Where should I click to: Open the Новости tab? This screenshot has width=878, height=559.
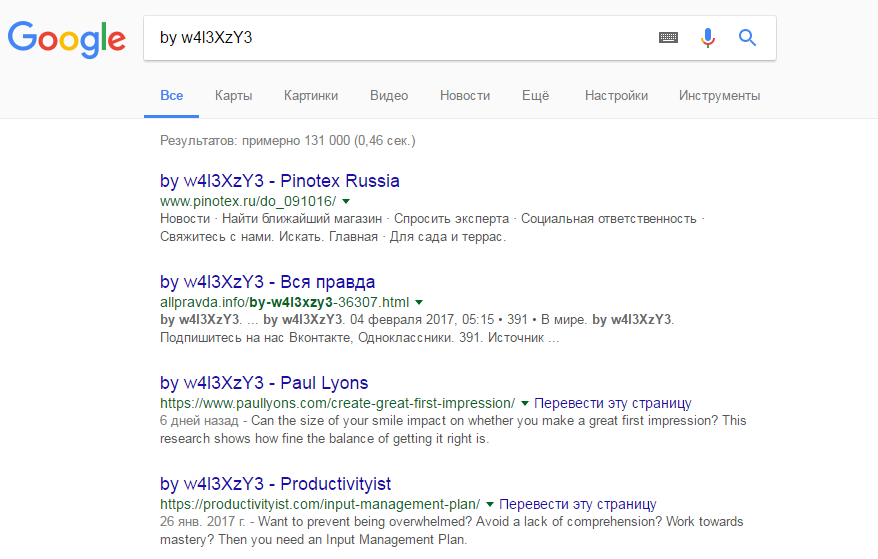(x=465, y=96)
